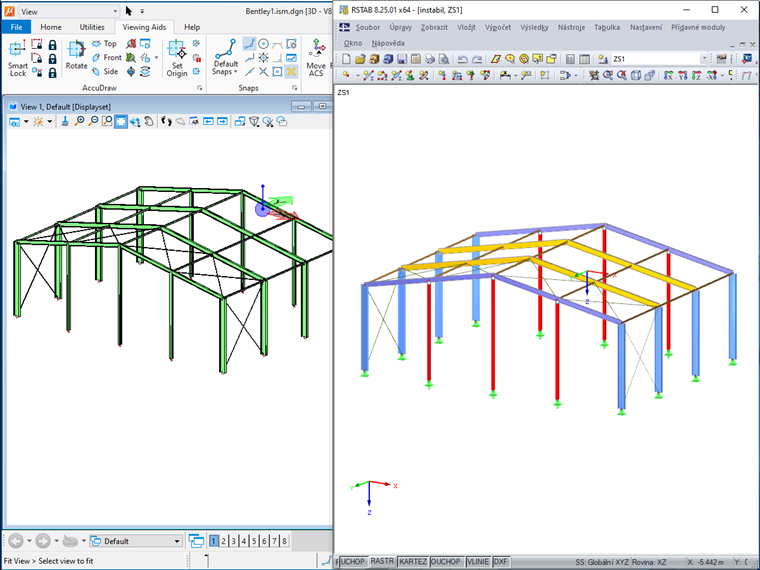Image resolution: width=760 pixels, height=570 pixels.
Task: Click the RSTAB Print Preview icon
Action: tap(443, 59)
